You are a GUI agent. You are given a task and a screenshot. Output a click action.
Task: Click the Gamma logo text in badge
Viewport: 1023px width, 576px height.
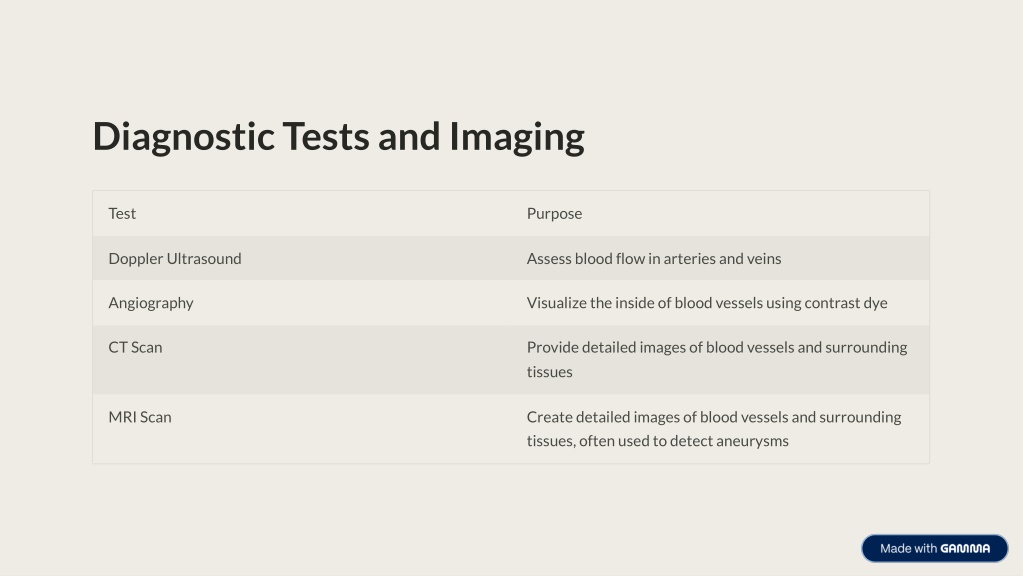[965, 549]
